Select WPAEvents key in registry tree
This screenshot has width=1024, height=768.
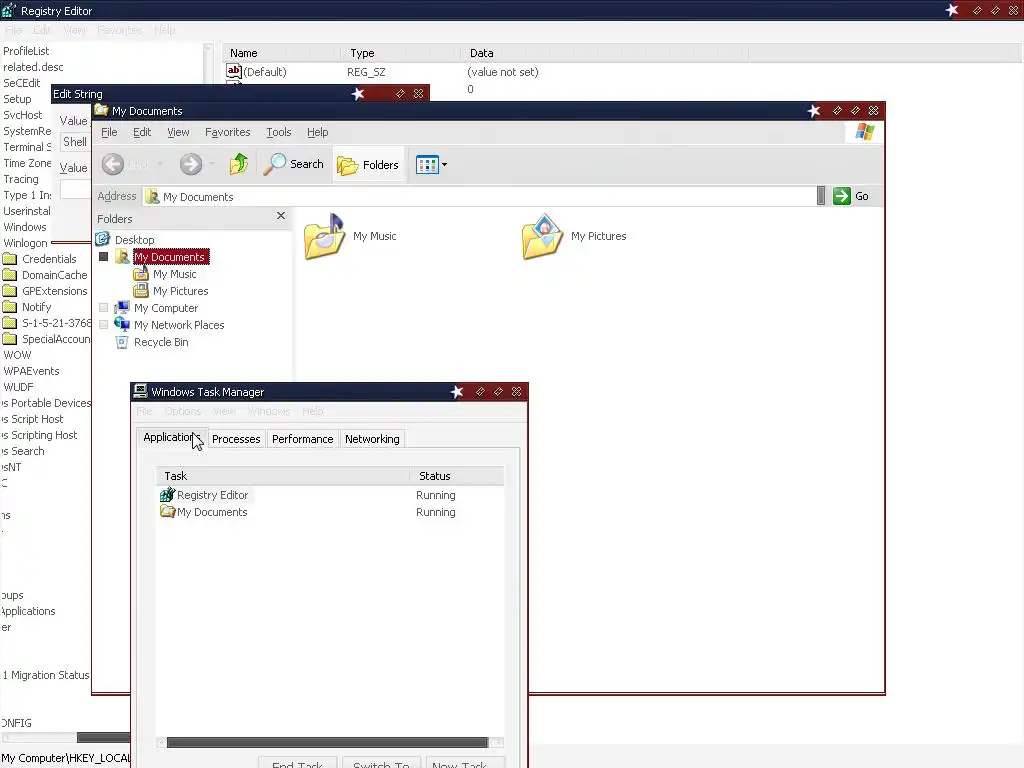pyautogui.click(x=31, y=371)
